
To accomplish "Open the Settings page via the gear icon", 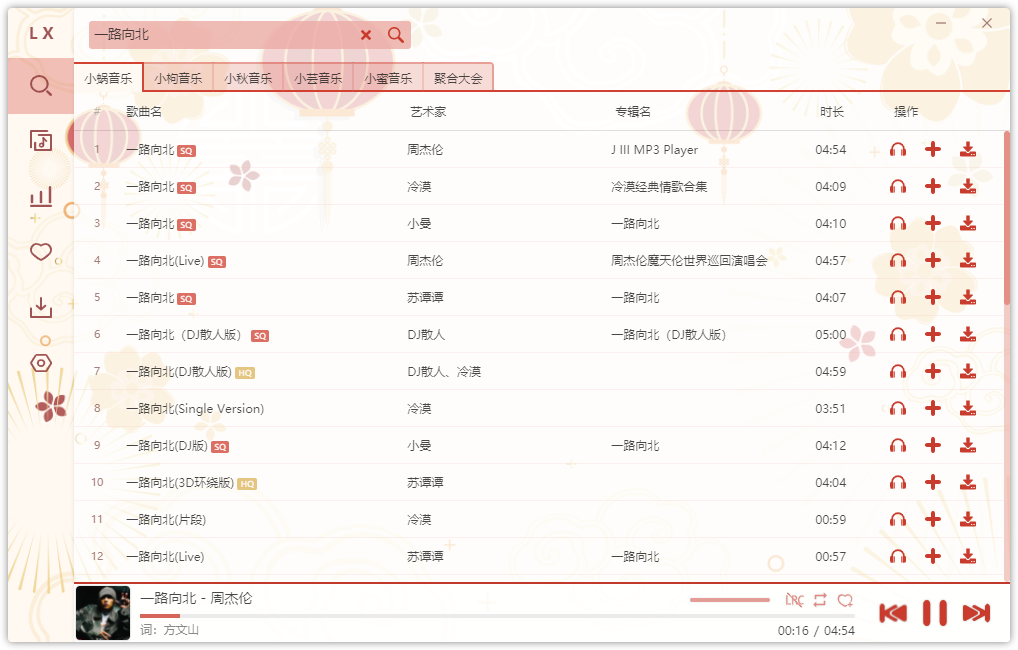I will click(x=40, y=362).
